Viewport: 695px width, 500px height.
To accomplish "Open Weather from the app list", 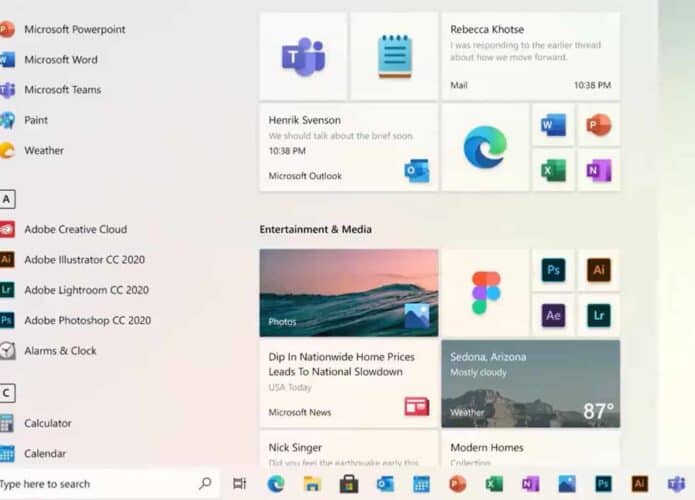I will click(32, 150).
